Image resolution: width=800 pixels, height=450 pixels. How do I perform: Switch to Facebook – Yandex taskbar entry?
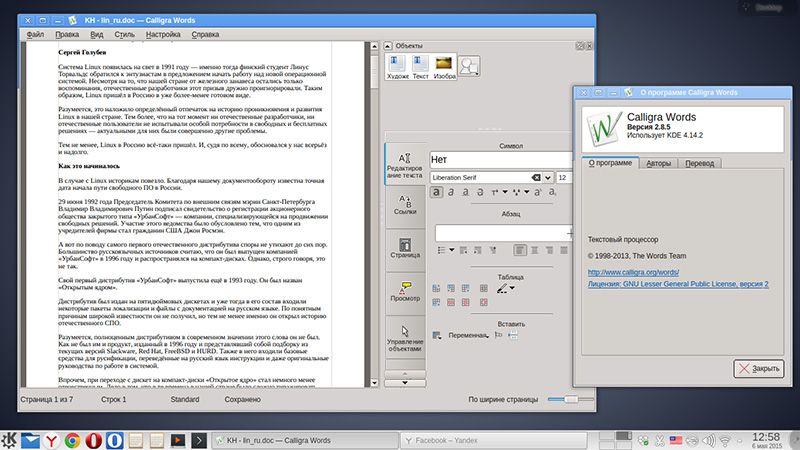494,440
